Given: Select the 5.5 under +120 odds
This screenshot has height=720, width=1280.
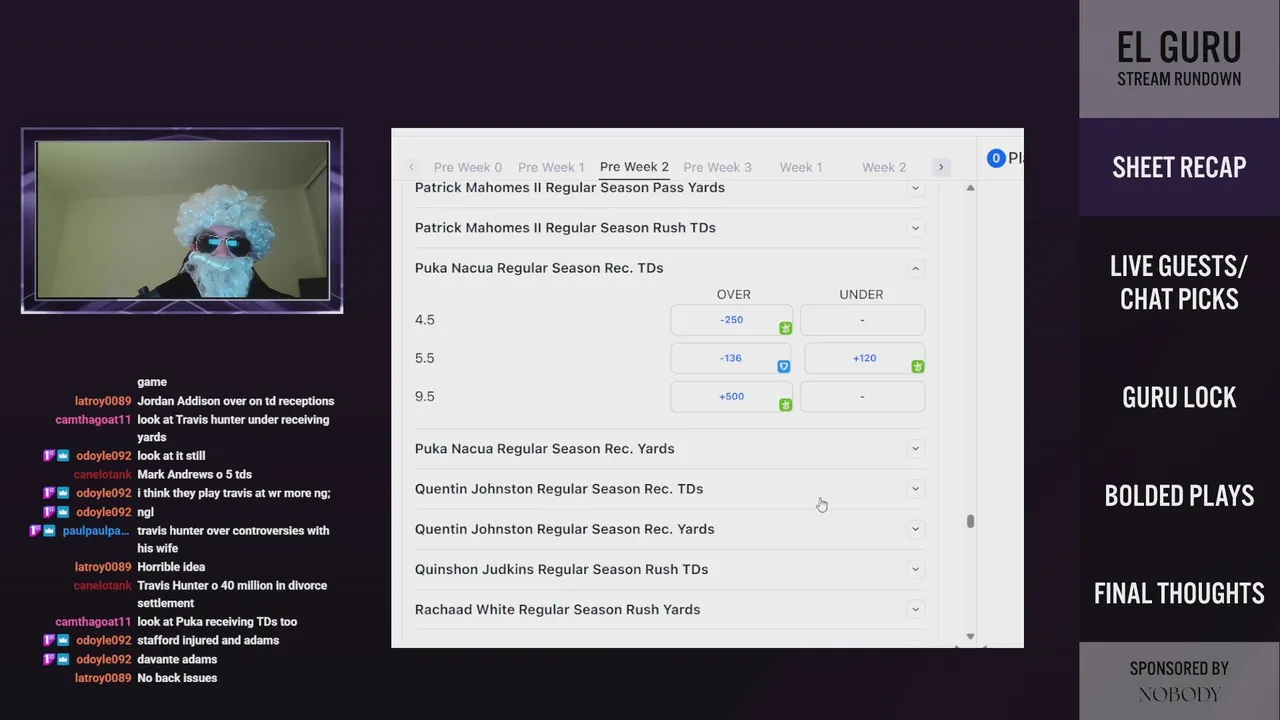Looking at the screenshot, I should click(x=864, y=358).
